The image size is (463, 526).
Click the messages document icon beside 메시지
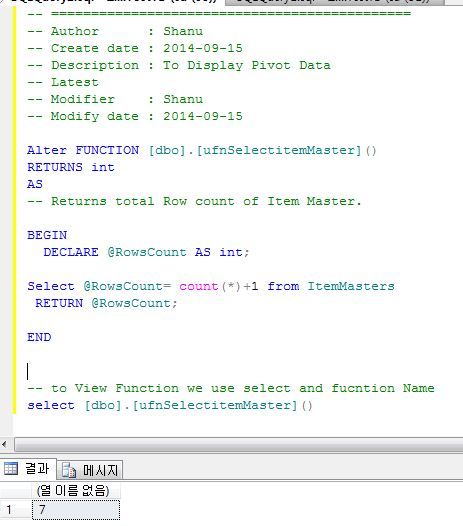69,470
